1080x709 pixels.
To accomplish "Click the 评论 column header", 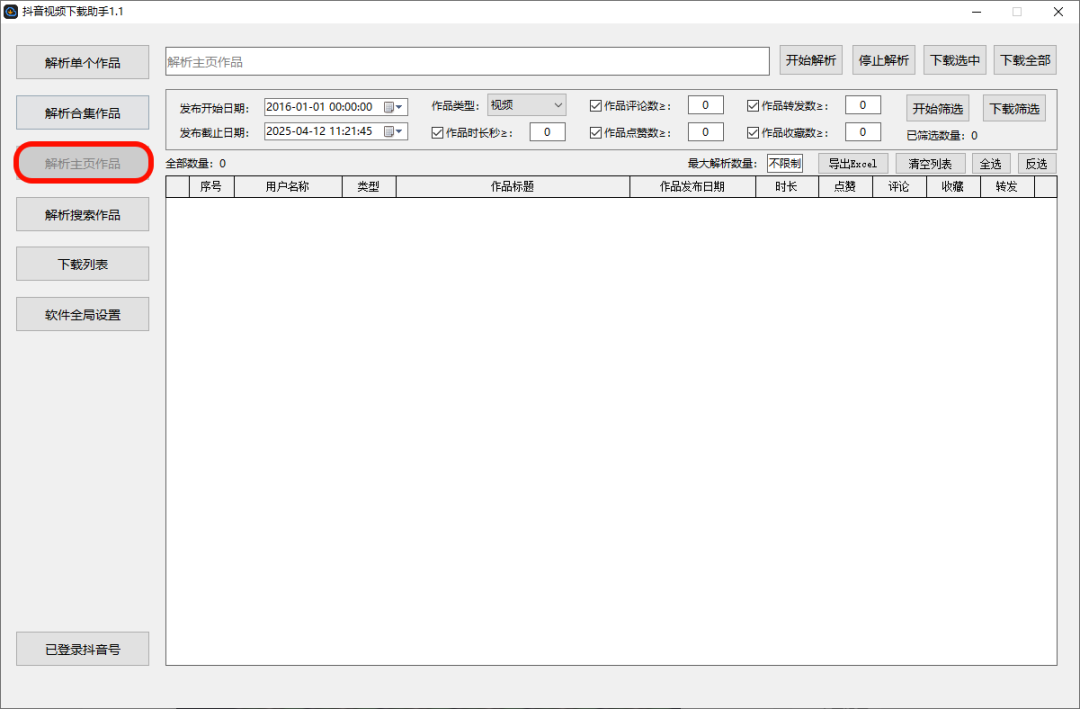I will 899,187.
